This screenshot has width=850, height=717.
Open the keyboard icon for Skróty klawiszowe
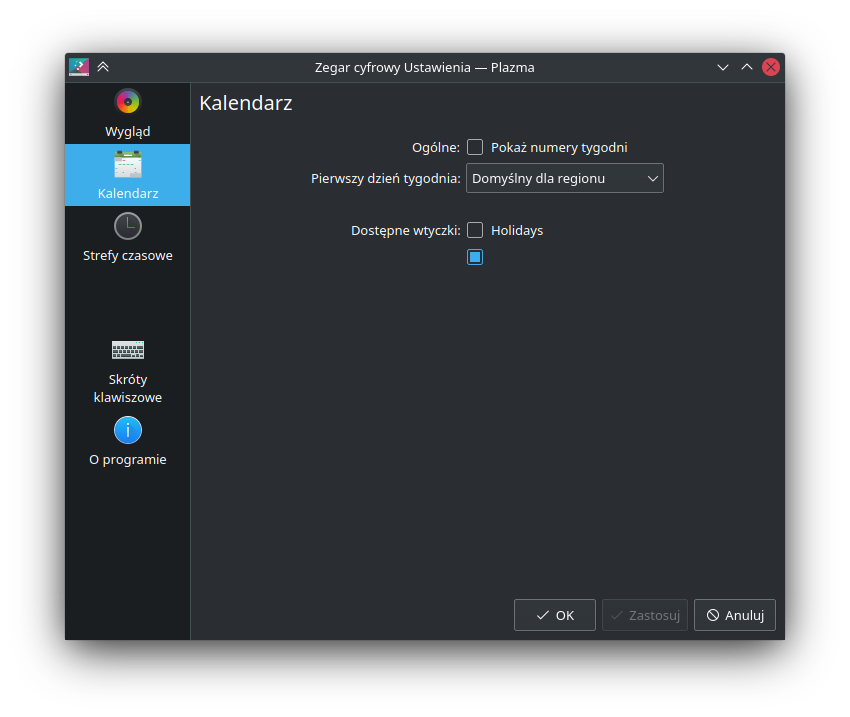pos(128,350)
